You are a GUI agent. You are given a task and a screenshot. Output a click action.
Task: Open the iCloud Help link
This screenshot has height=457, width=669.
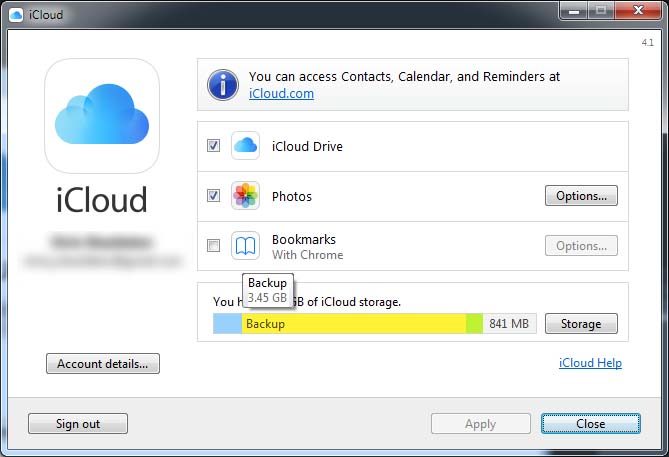click(x=590, y=363)
